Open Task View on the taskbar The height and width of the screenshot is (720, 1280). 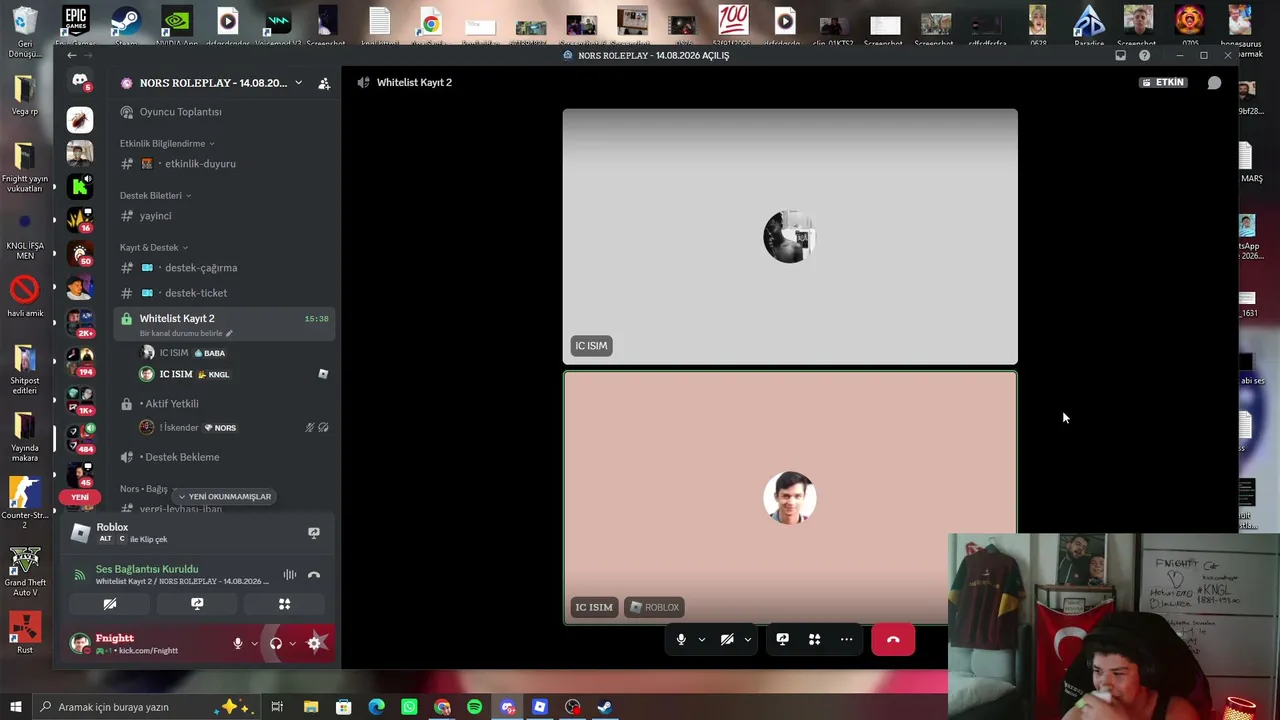pyautogui.click(x=277, y=707)
